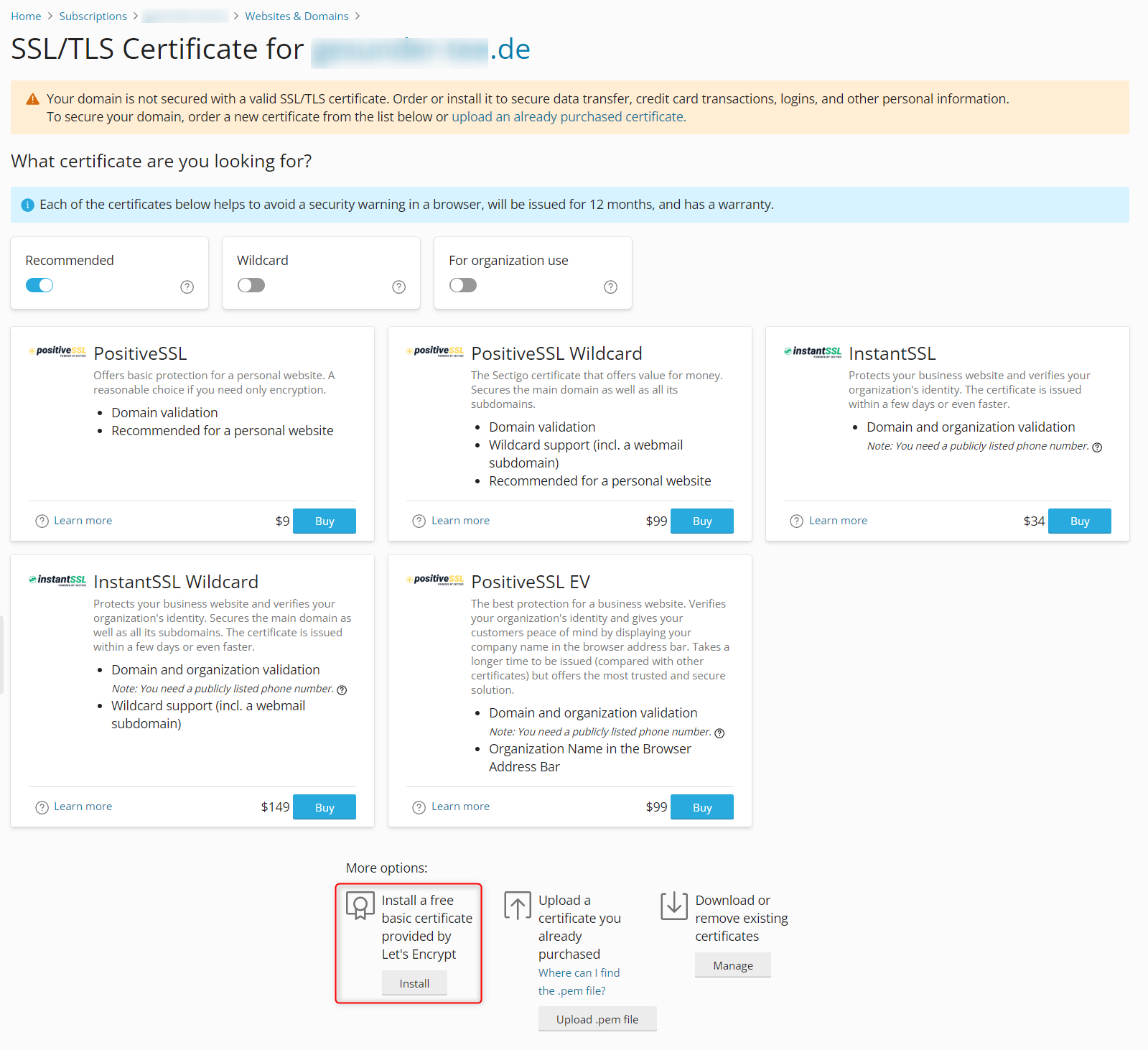Click phone number help icon in InstantSSL Wildcard card
Viewport: 1148px width, 1050px height.
click(x=342, y=690)
